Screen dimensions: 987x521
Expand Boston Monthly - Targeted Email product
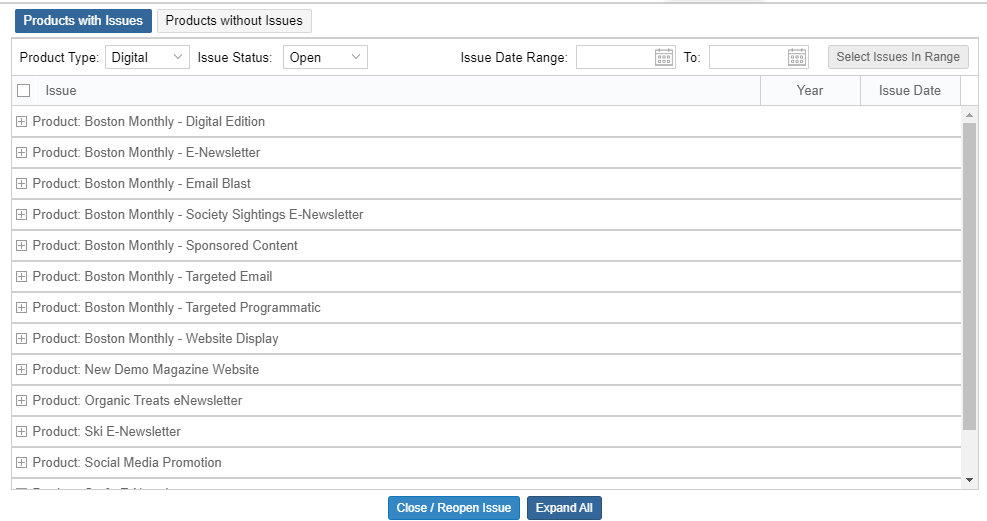tap(21, 276)
